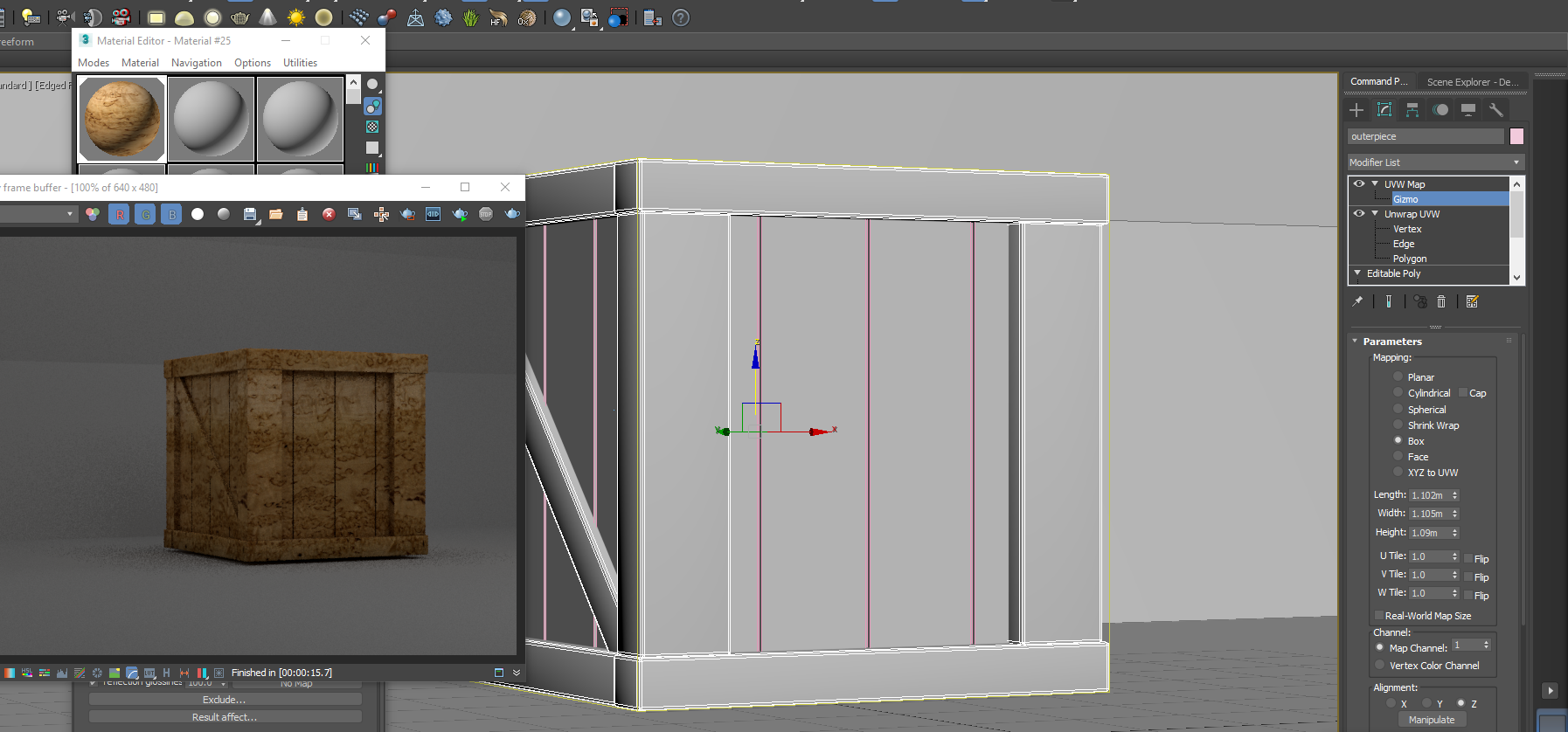Click the Remove modifier trash icon
The height and width of the screenshot is (732, 1568).
tap(1441, 301)
